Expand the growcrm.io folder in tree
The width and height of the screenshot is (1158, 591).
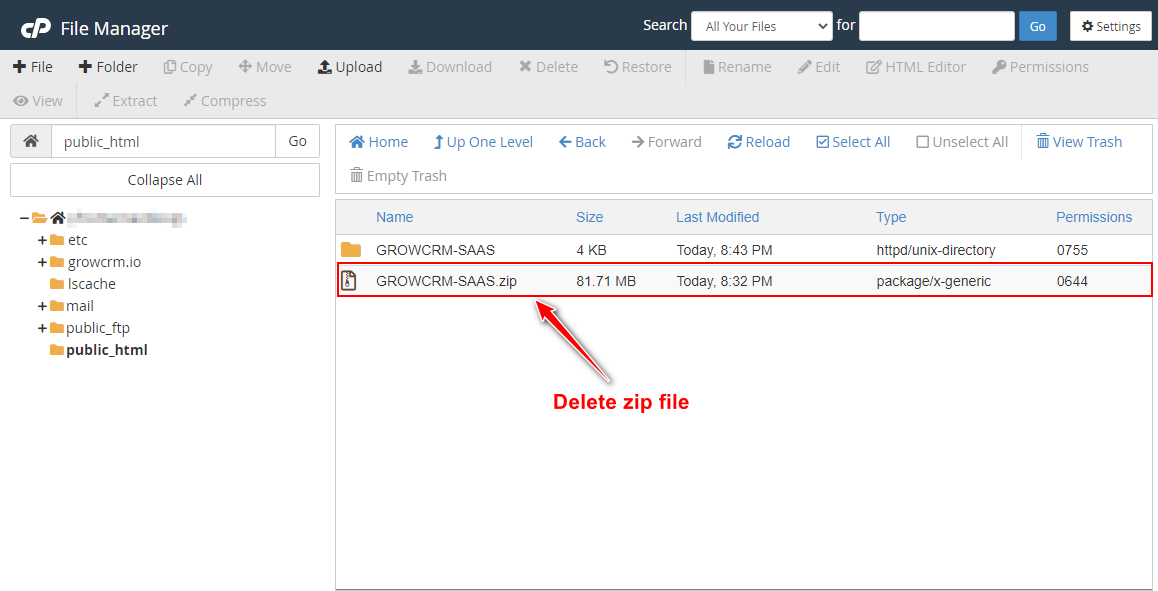pyautogui.click(x=42, y=262)
